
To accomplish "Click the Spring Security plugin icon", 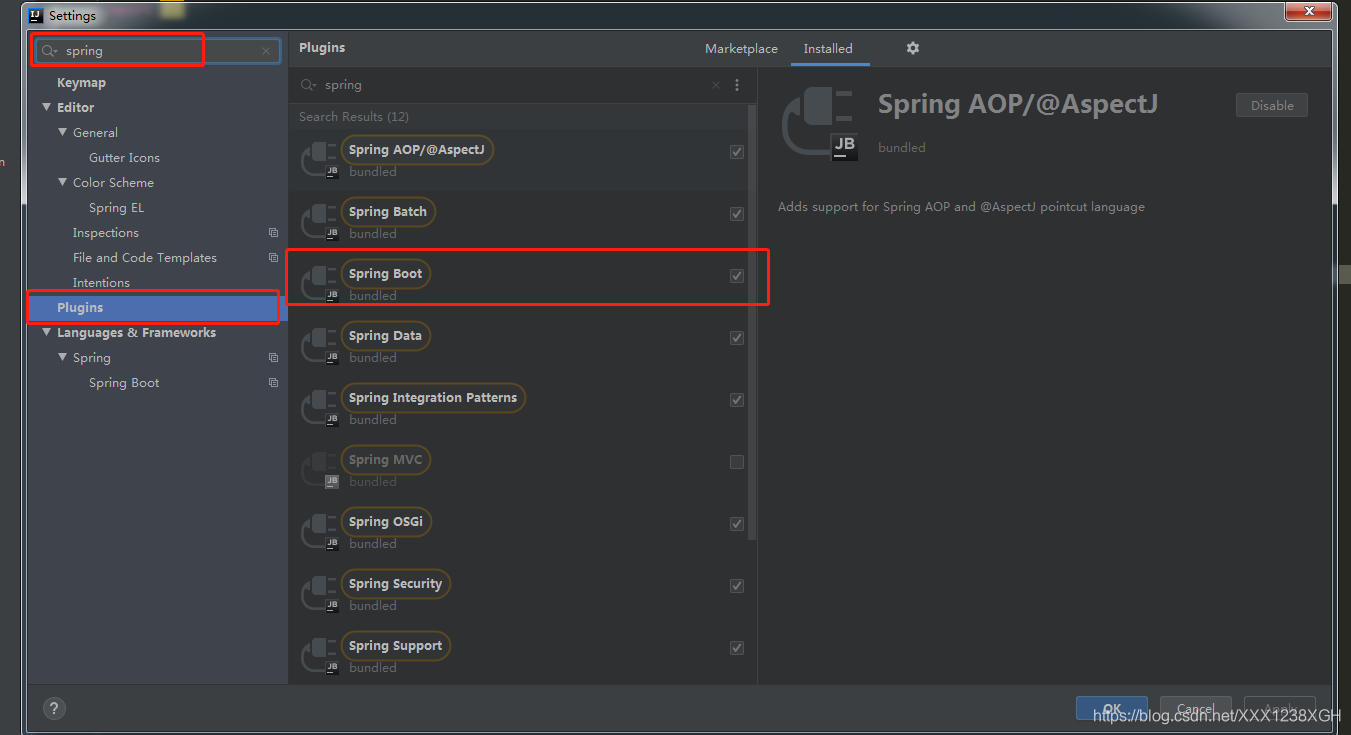I will point(320,593).
